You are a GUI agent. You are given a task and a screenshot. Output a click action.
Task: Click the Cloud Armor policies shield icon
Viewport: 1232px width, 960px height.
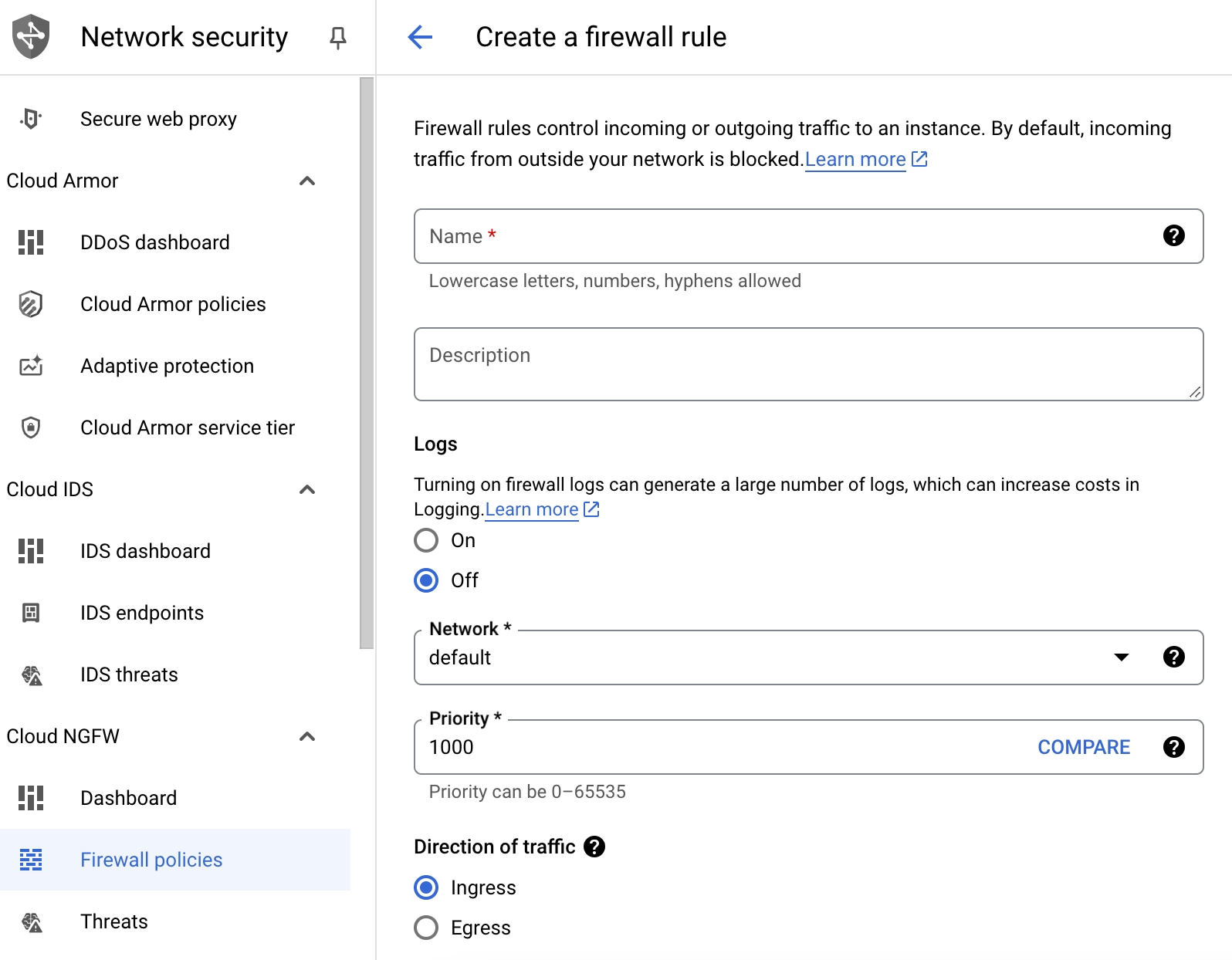[31, 304]
